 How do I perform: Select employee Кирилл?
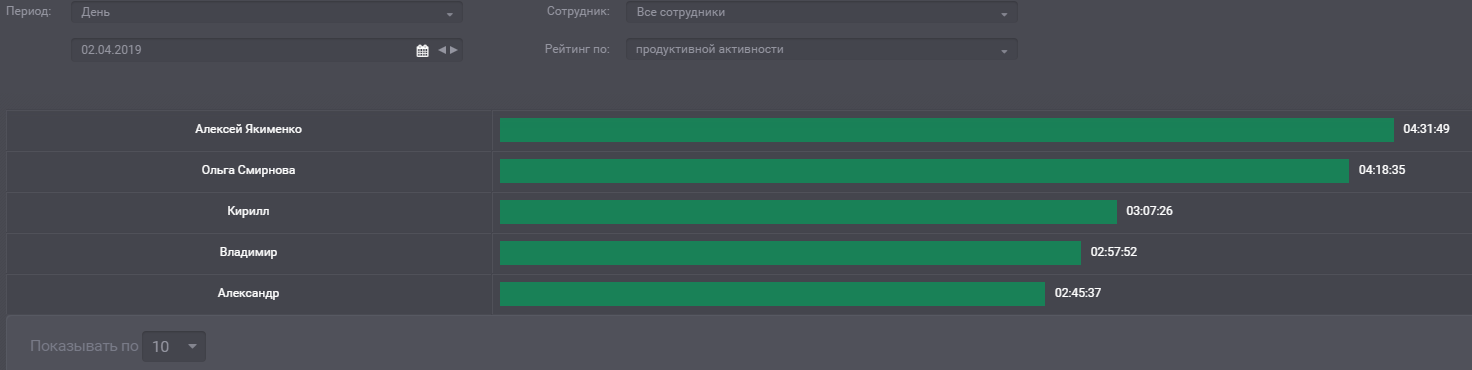(249, 211)
